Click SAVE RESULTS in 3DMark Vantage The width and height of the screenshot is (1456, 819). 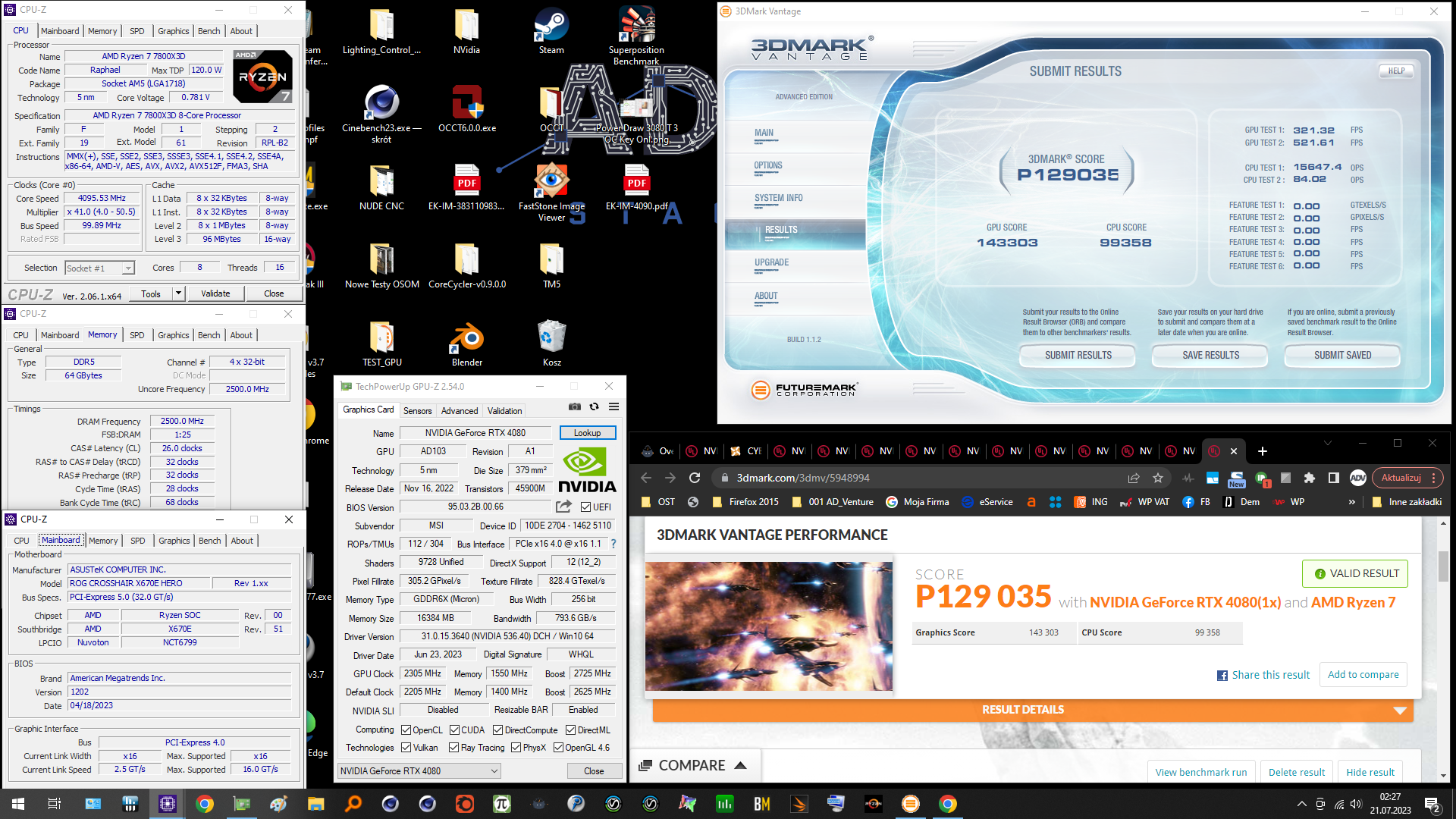click(1210, 356)
